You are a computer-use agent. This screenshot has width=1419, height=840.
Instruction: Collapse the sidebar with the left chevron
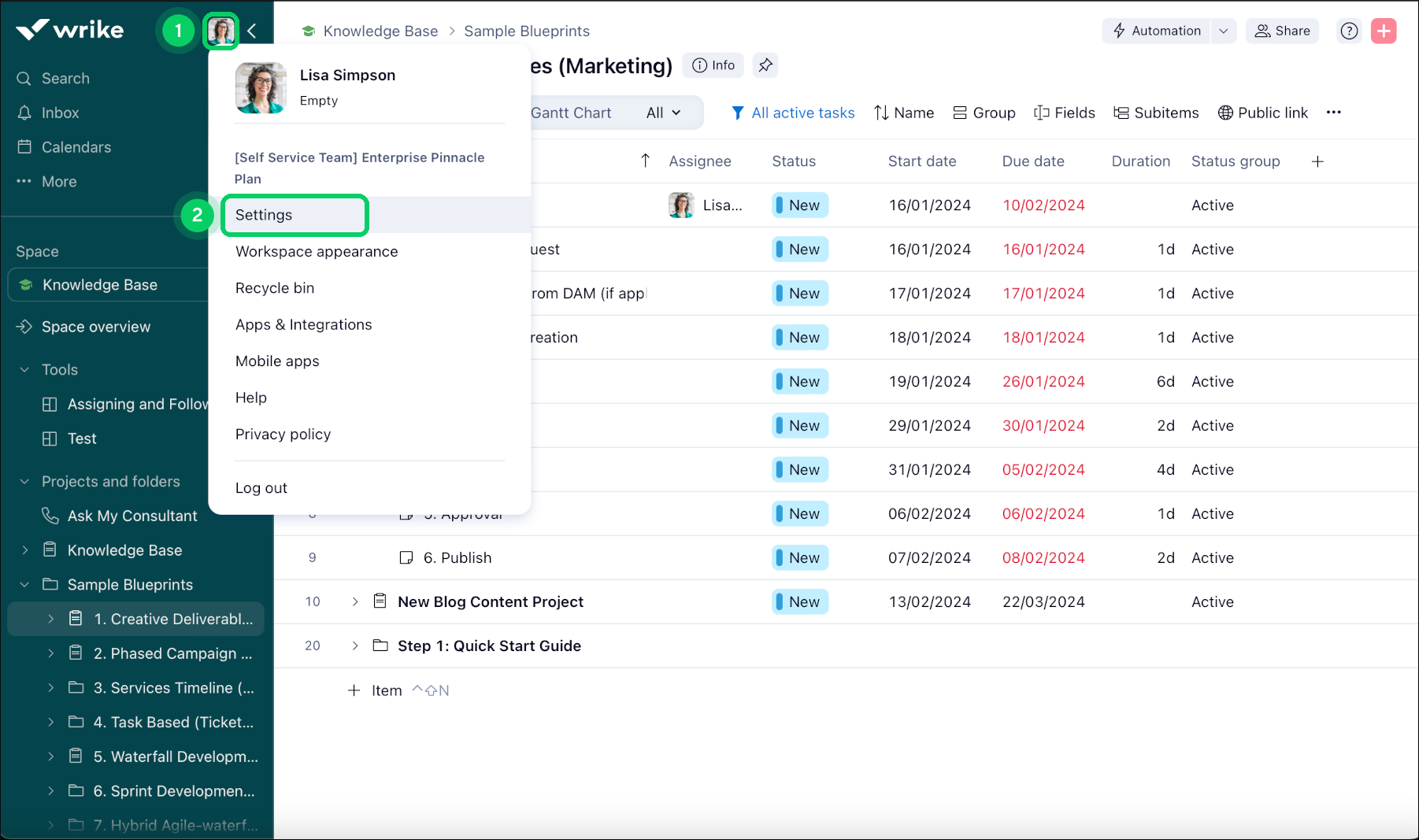click(252, 31)
